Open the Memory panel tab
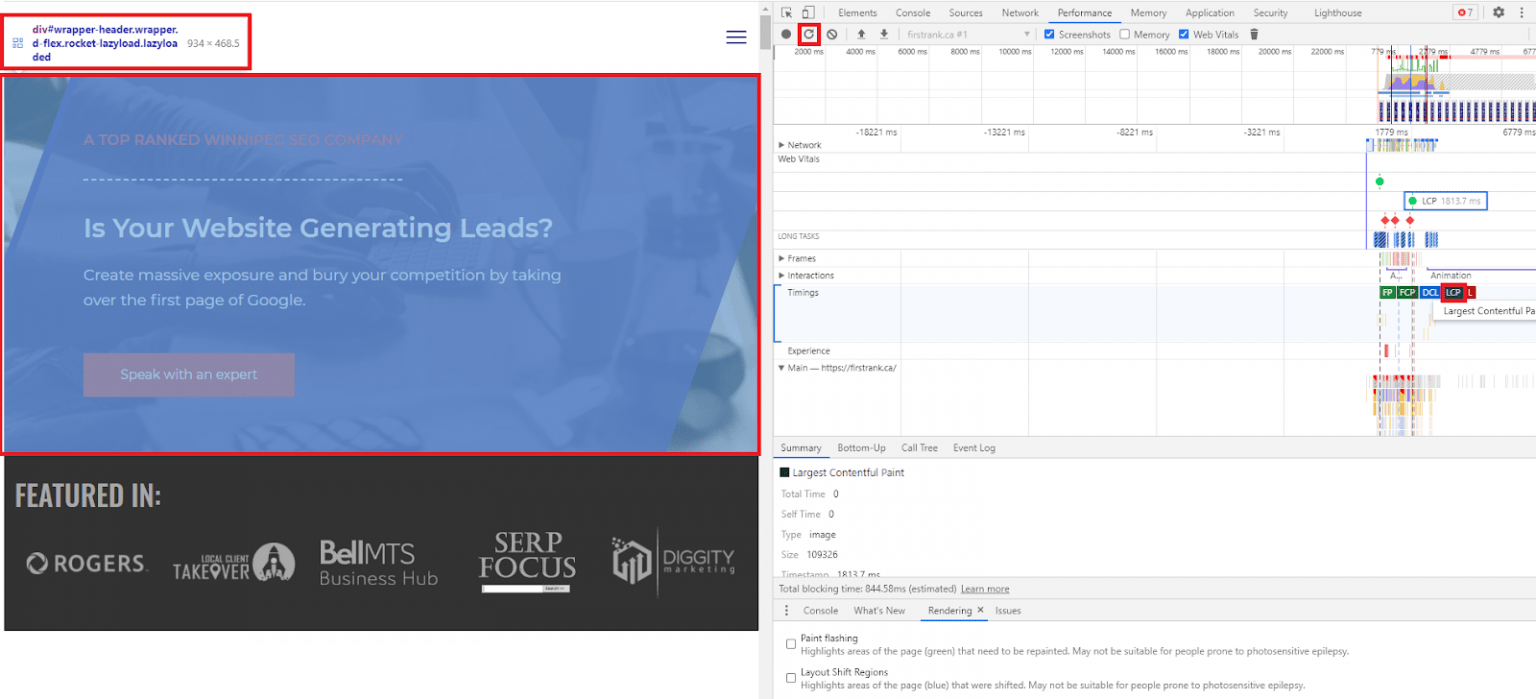Image resolution: width=1536 pixels, height=699 pixels. [x=1148, y=13]
